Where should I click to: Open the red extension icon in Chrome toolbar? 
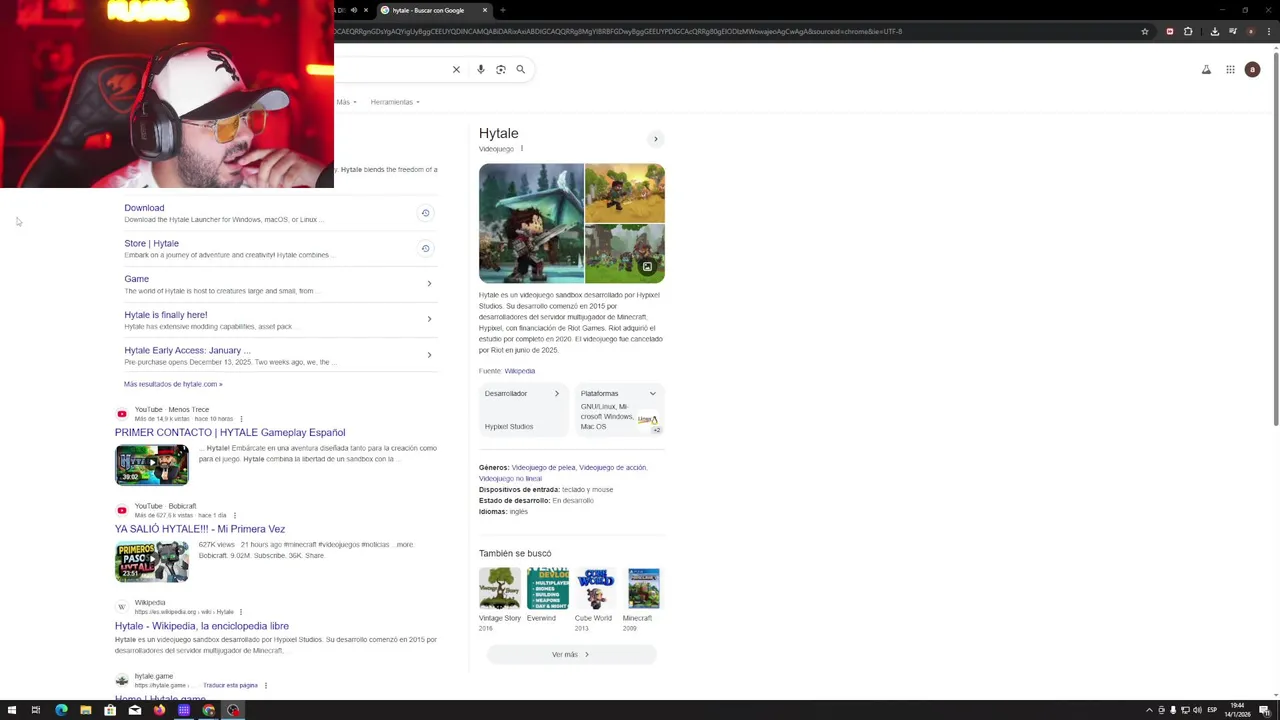(1170, 31)
